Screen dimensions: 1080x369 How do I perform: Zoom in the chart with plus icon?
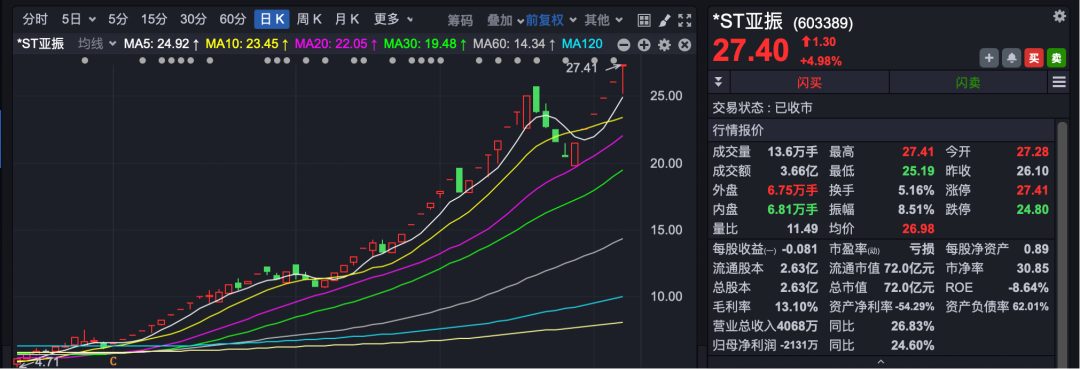pyautogui.click(x=644, y=45)
